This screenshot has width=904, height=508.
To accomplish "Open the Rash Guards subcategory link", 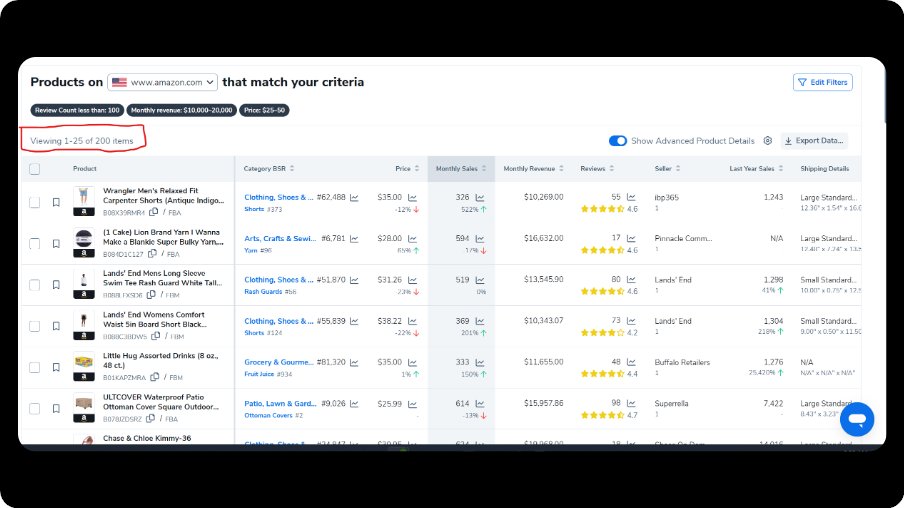I will click(x=263, y=292).
